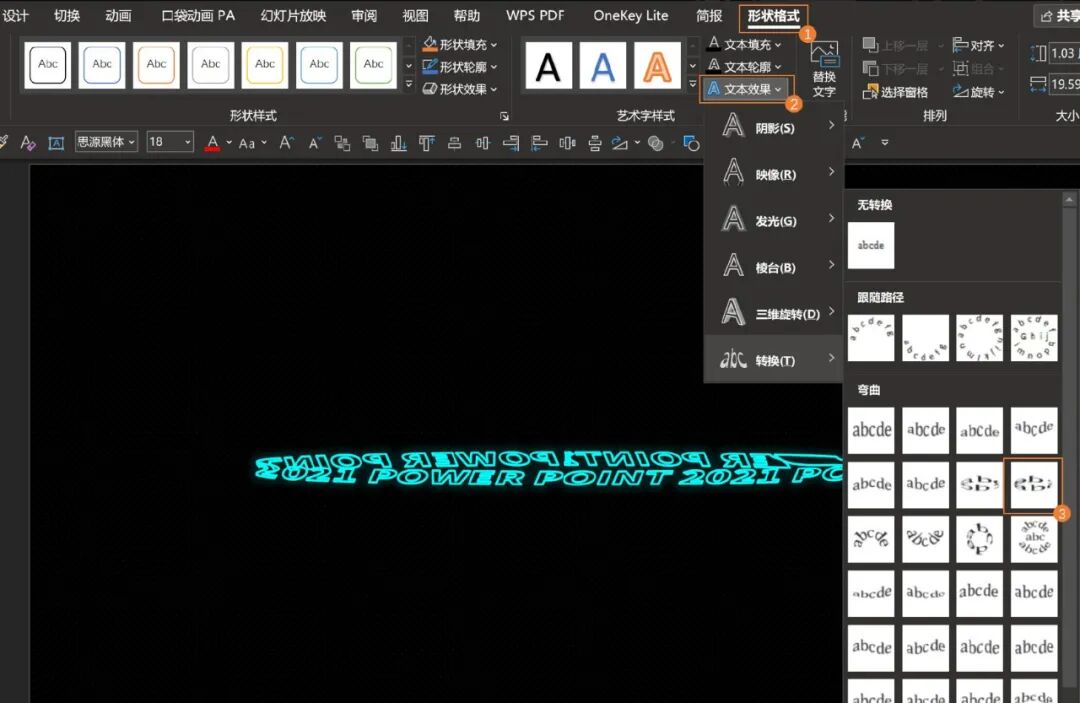Expand the shape styles gallery more arrow
Viewport: 1080px width, 703px height.
(408, 84)
